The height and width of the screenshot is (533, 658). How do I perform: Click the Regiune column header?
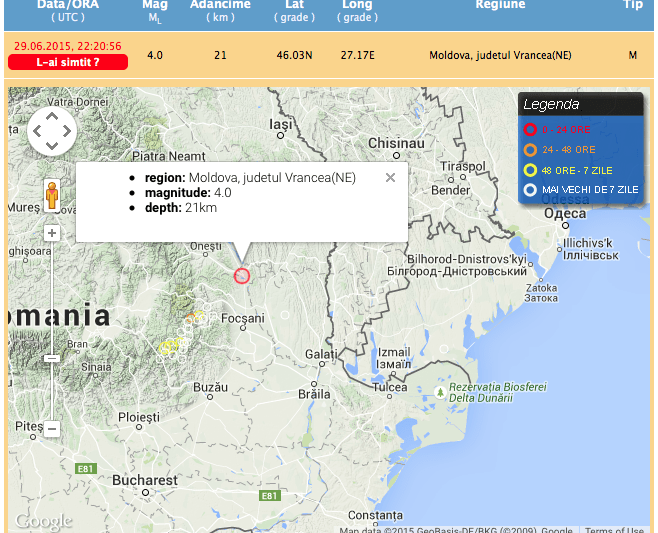click(x=500, y=5)
